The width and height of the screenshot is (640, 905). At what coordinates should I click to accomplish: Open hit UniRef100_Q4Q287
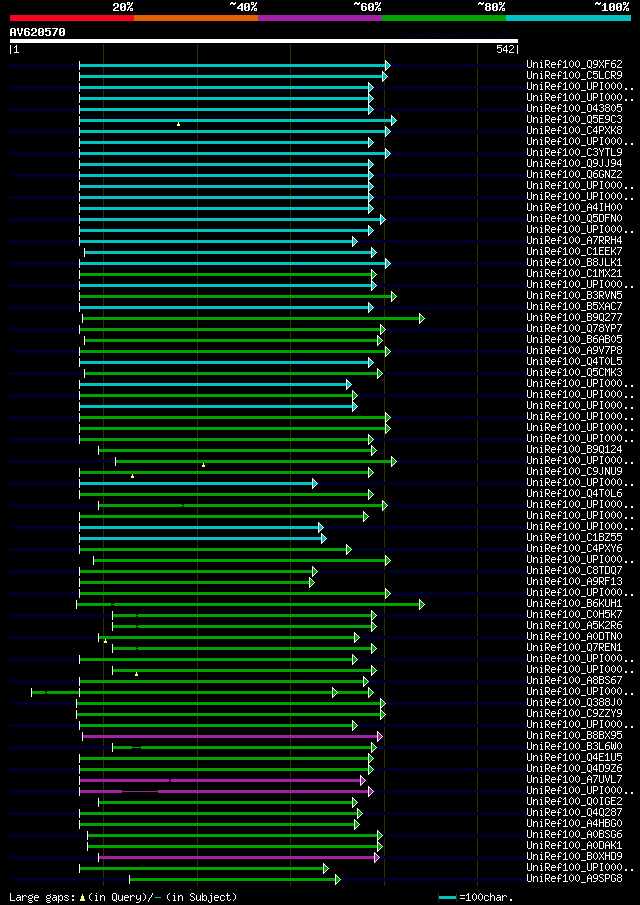[x=574, y=812]
